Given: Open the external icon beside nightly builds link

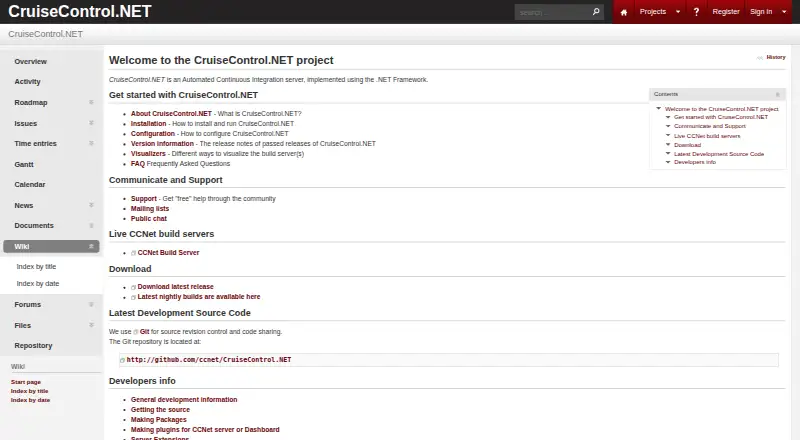Looking at the screenshot, I should [x=133, y=297].
